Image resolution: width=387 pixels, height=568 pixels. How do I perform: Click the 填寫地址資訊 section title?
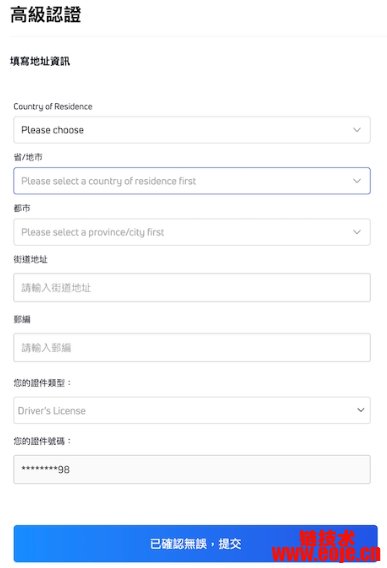(40, 61)
